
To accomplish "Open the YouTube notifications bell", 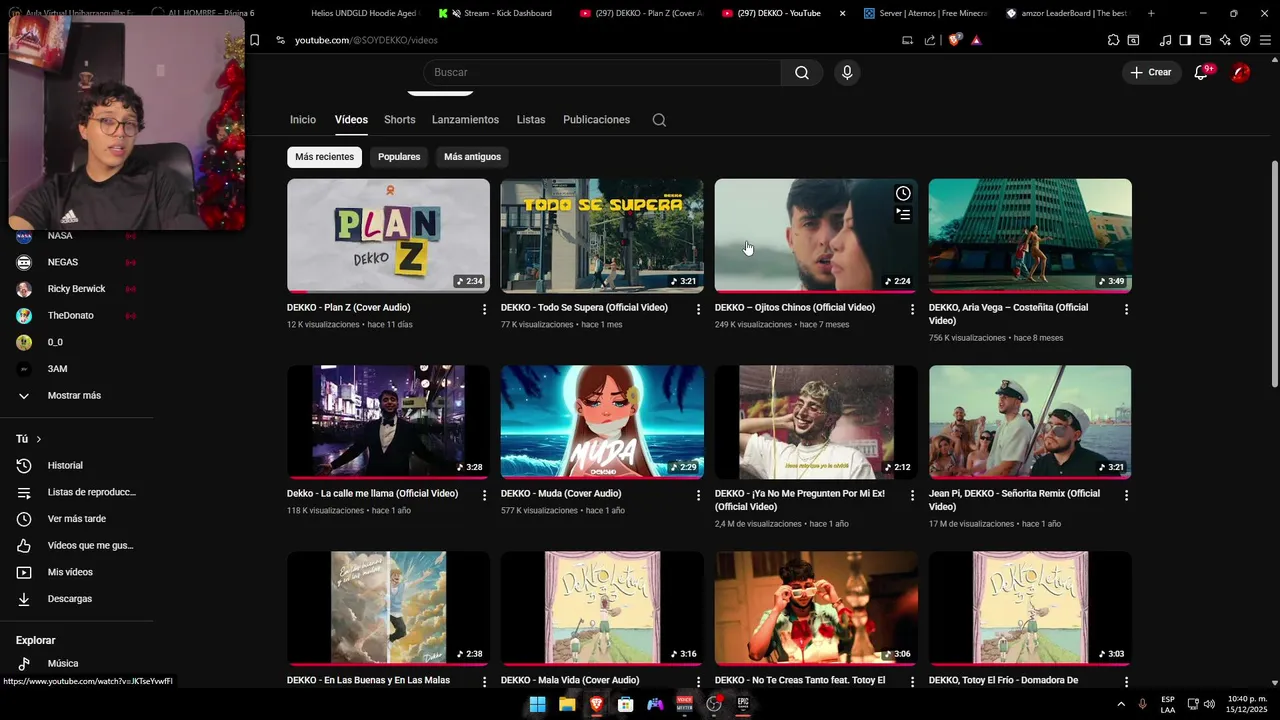I will (x=1201, y=72).
